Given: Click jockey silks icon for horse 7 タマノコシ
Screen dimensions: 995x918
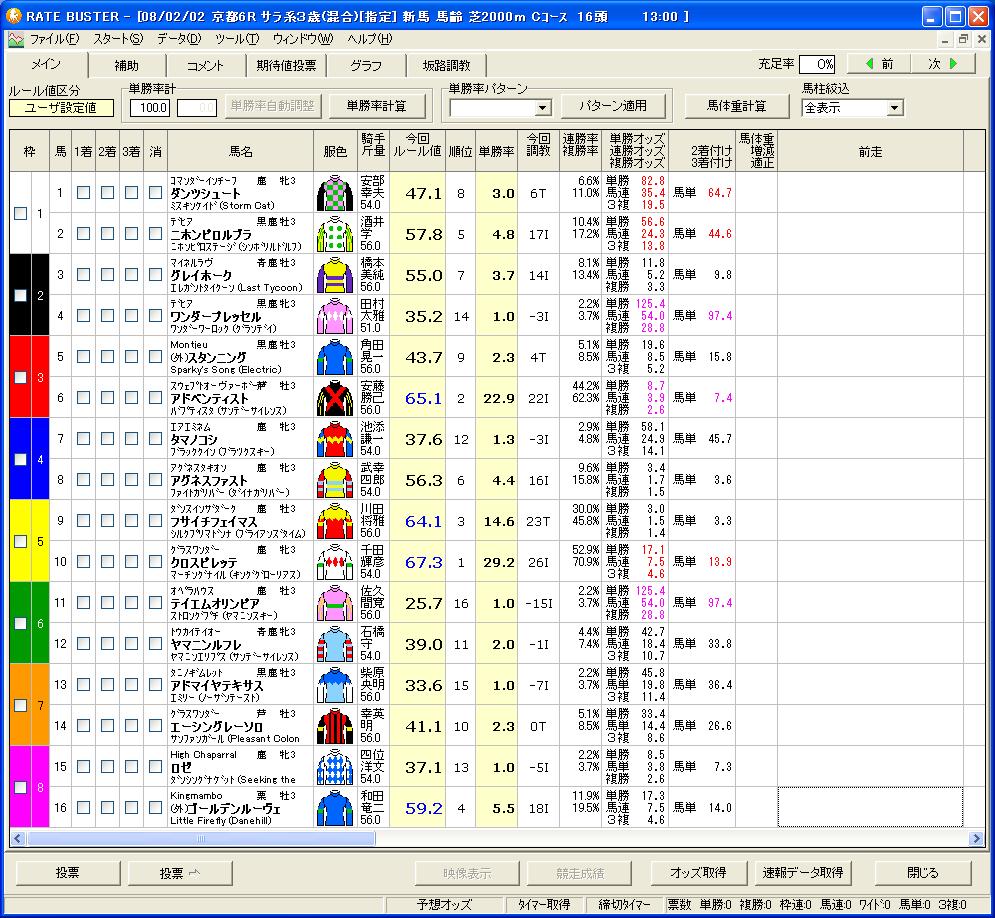Looking at the screenshot, I should point(335,439).
